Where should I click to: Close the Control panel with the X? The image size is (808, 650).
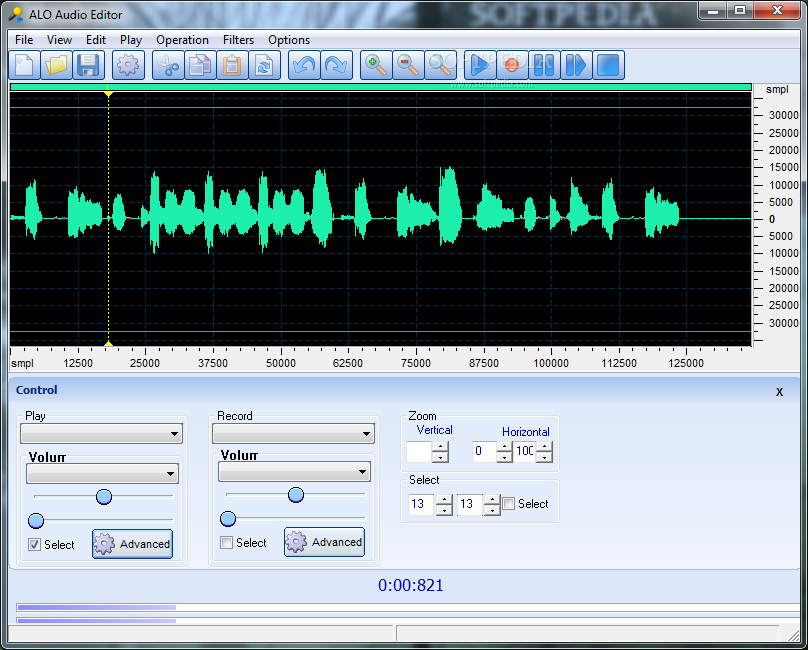(779, 392)
